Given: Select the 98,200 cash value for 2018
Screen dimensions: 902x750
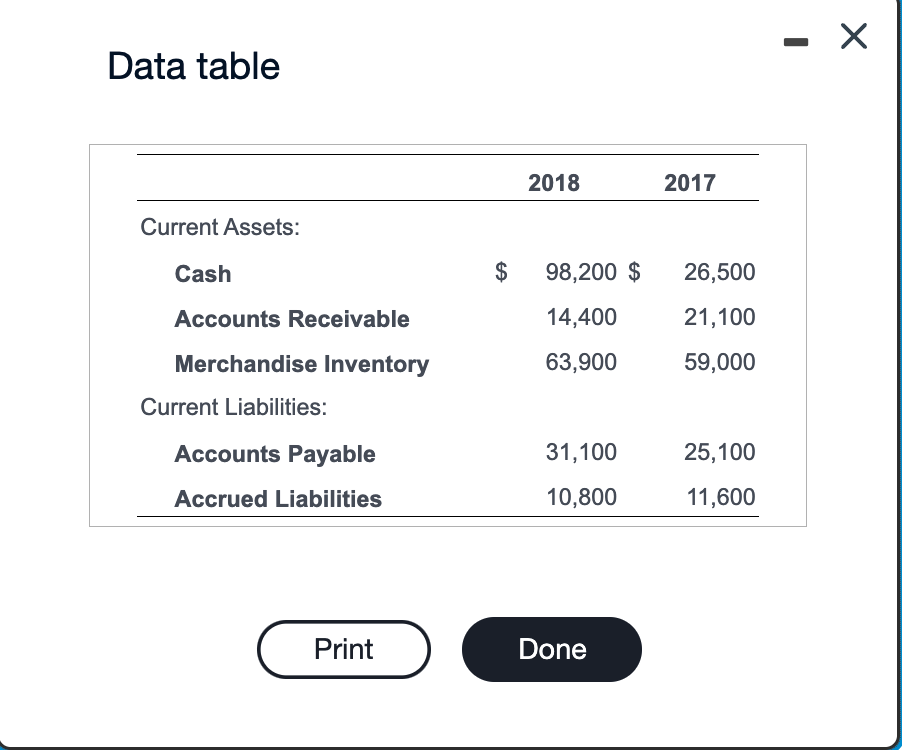Looking at the screenshot, I should click(x=578, y=272).
